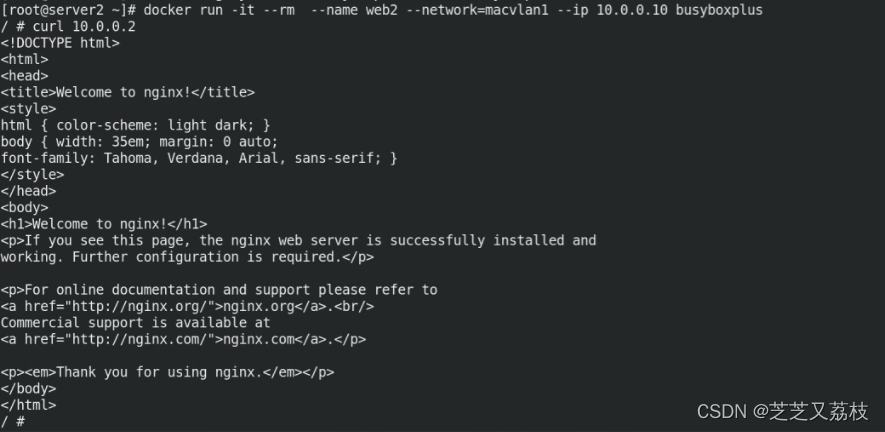885x432 pixels.
Task: Select the title tag line
Action: [x=128, y=92]
